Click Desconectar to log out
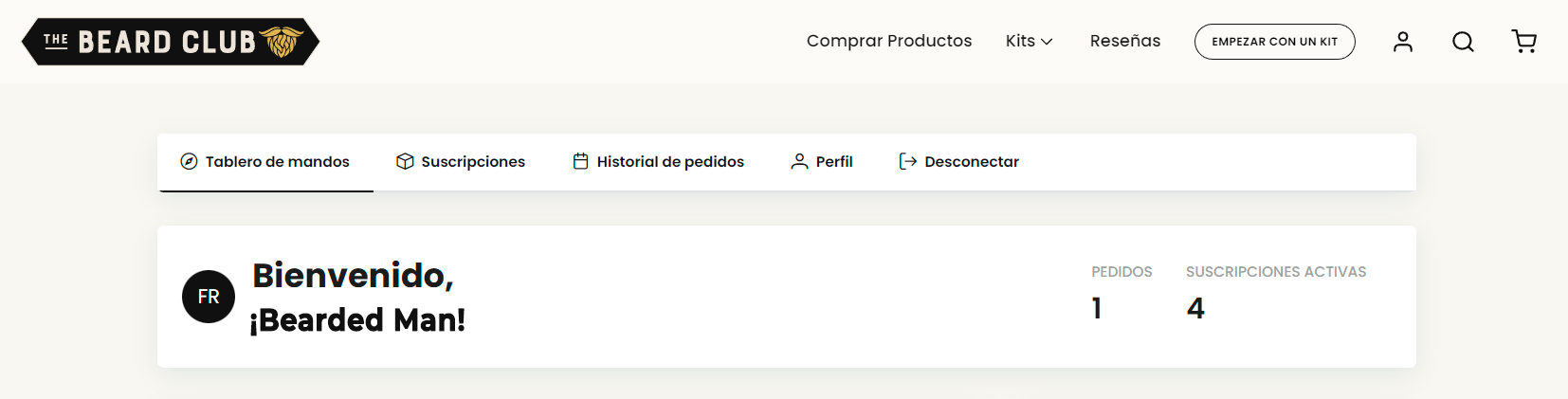 pyautogui.click(x=959, y=162)
